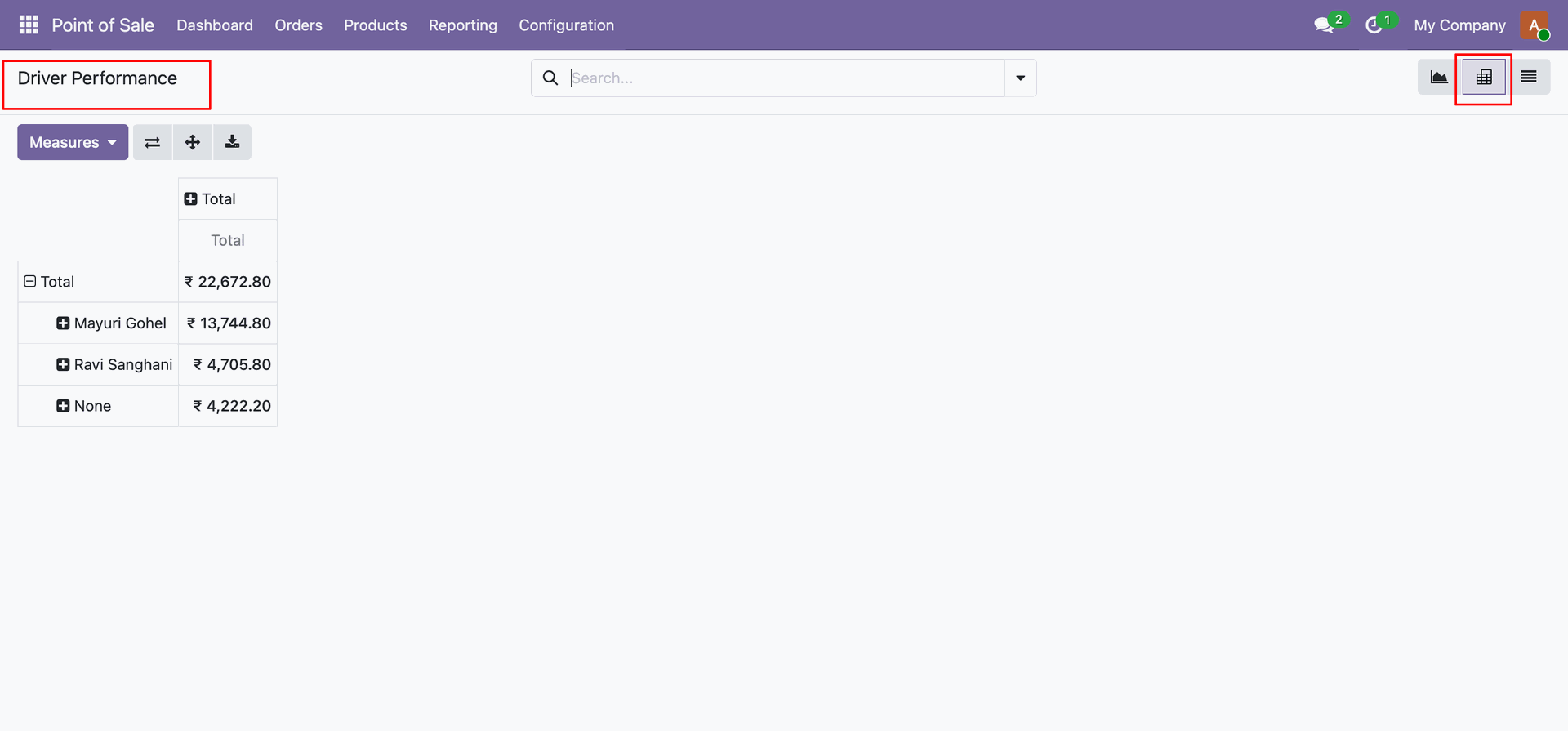1568x731 pixels.
Task: Open the Orders menu
Action: (299, 25)
